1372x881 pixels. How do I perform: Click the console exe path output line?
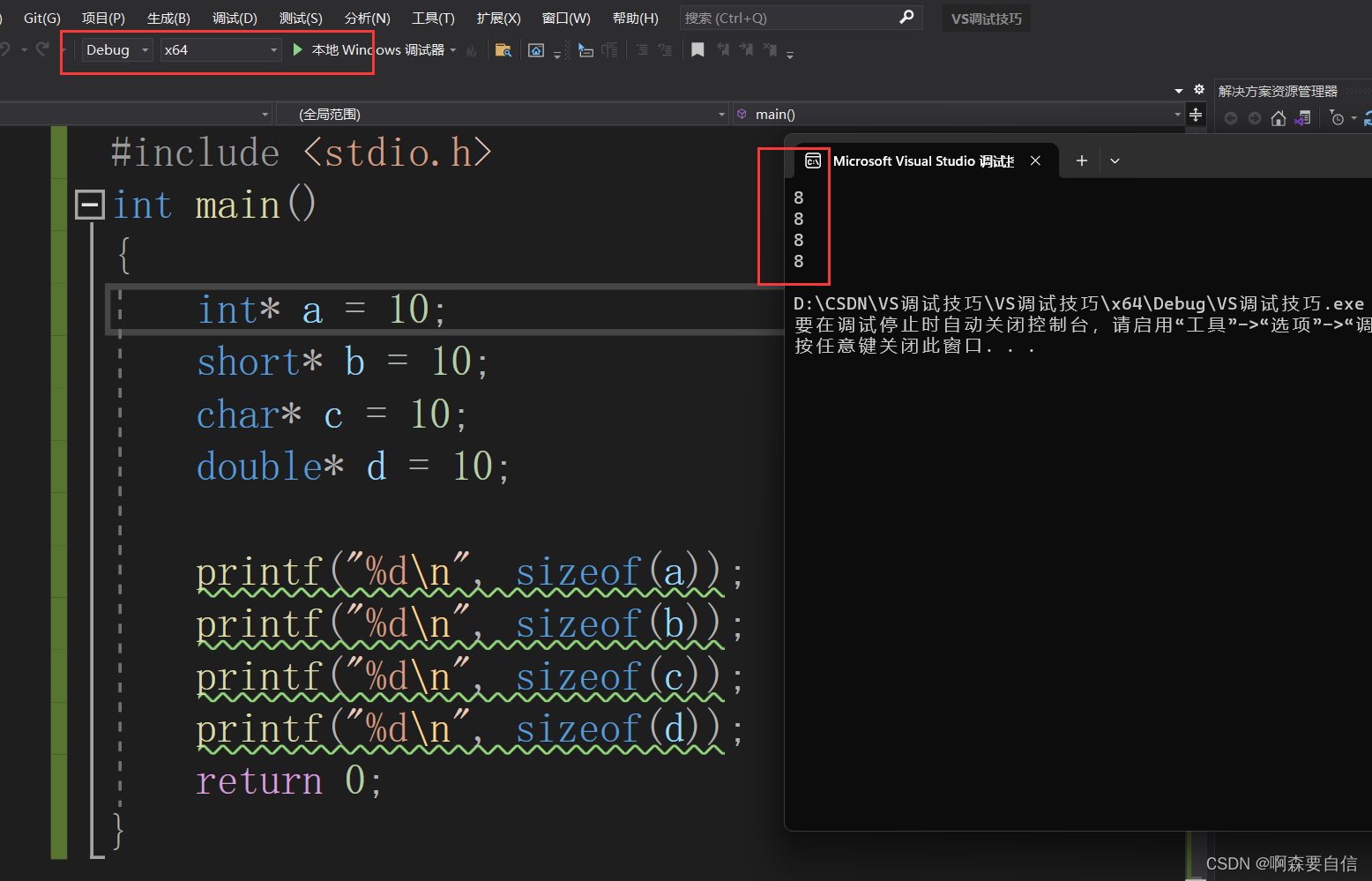pyautogui.click(x=1078, y=303)
